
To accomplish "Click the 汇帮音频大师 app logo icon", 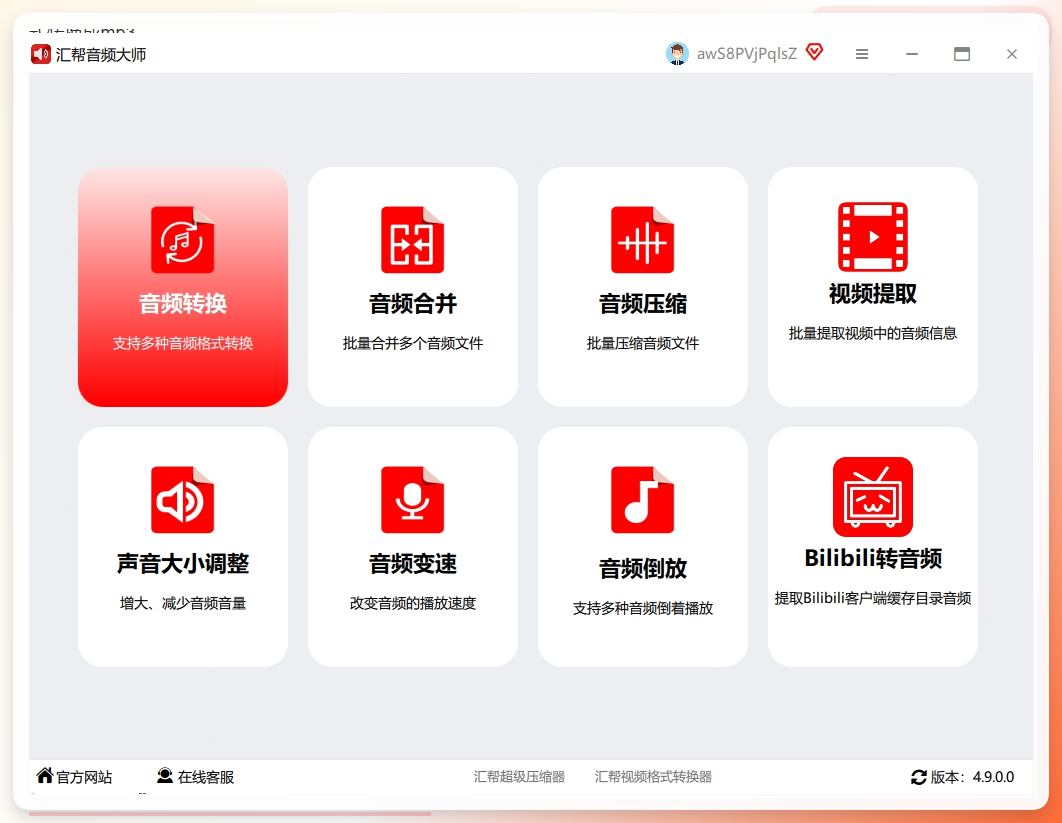I will pos(41,54).
